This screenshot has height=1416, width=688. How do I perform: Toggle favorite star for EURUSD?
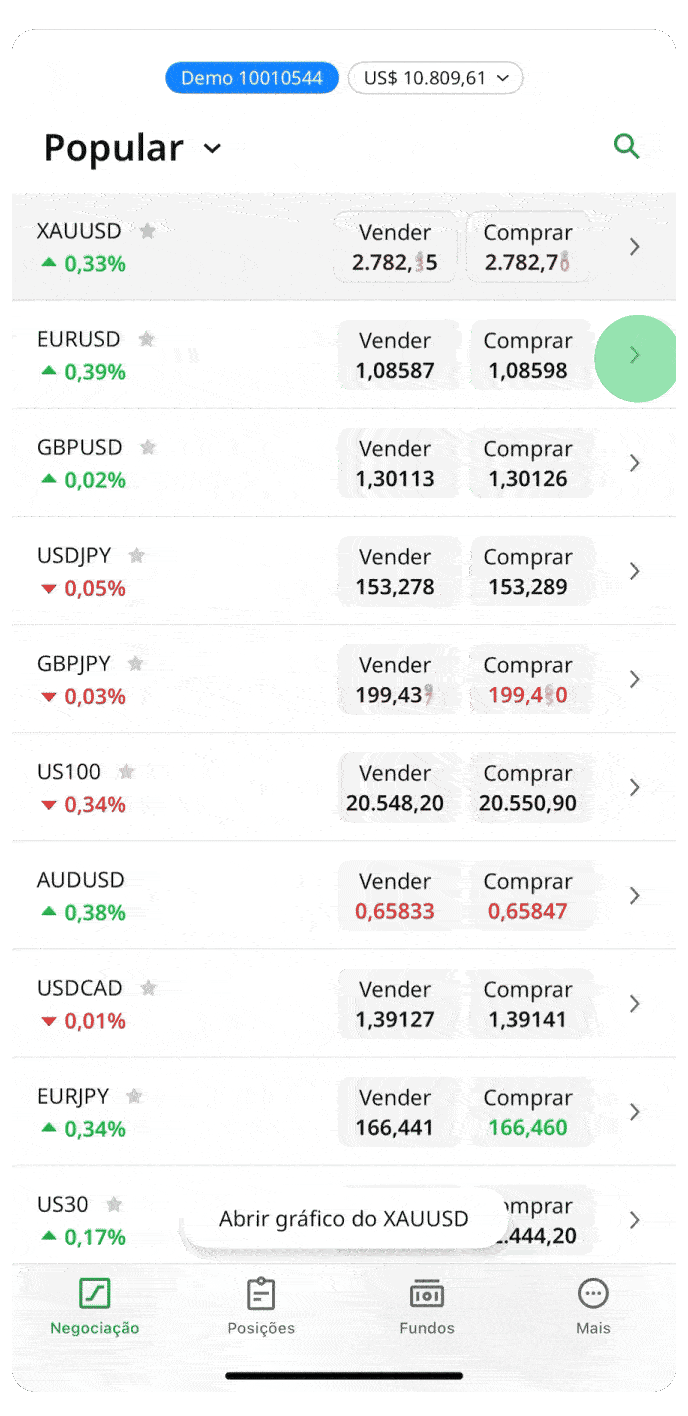coord(147,339)
